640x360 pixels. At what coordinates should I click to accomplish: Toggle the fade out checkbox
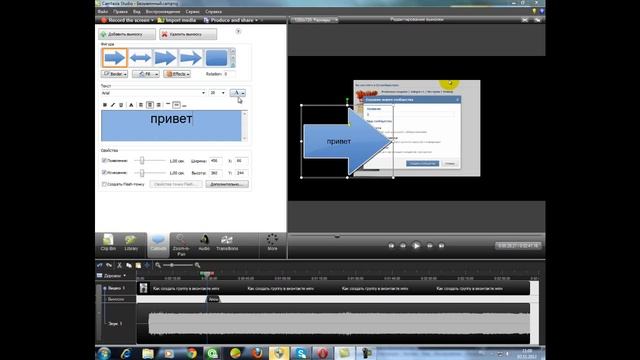coord(104,172)
